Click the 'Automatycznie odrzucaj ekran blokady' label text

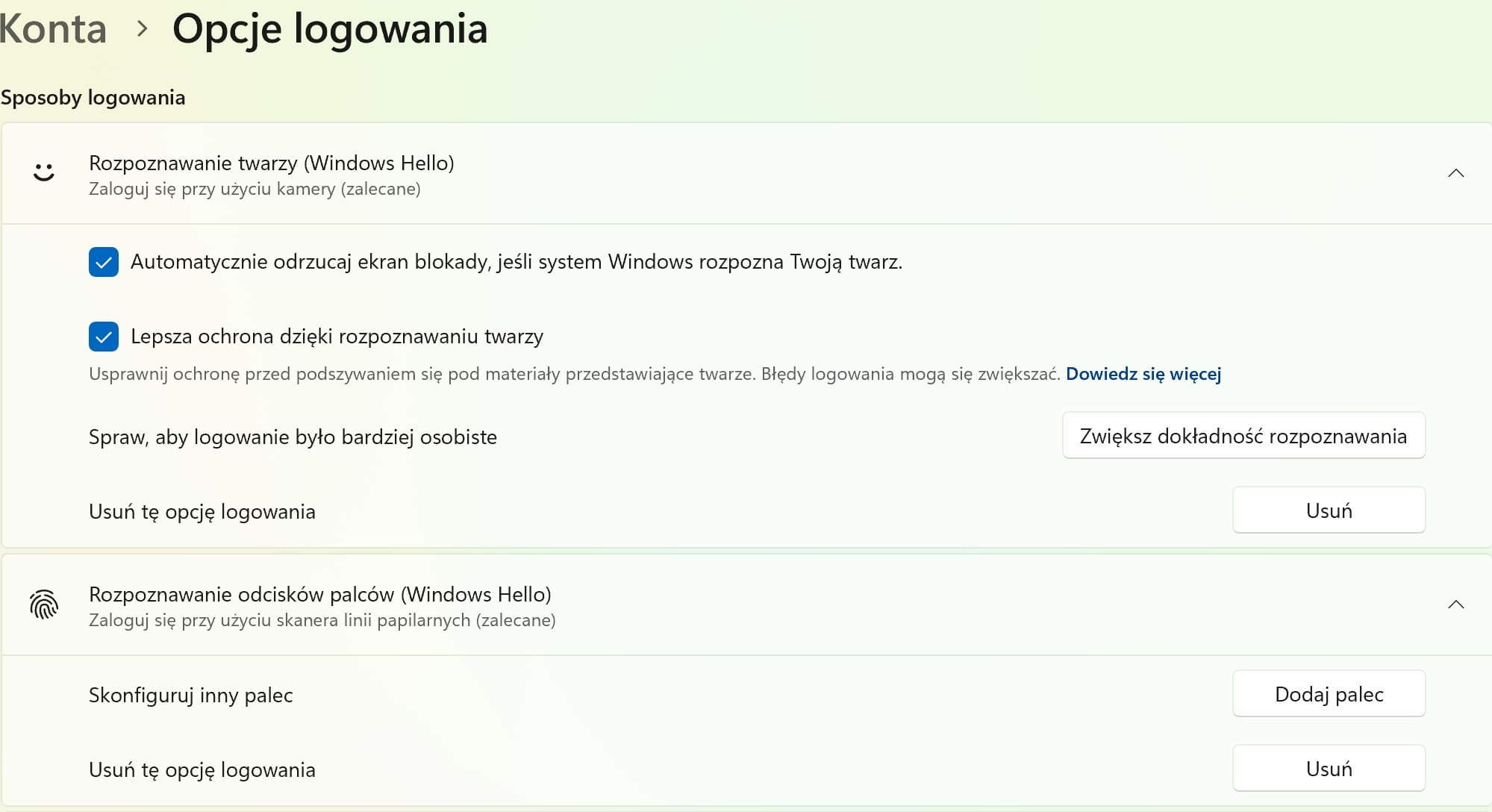tap(516, 262)
